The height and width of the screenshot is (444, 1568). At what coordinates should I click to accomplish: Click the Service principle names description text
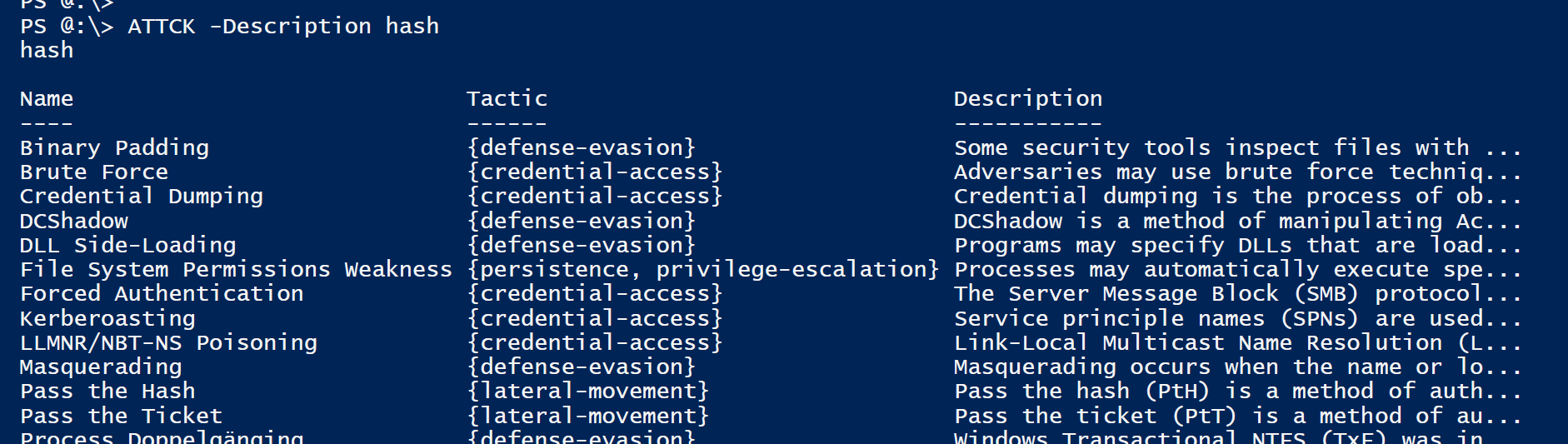pyautogui.click(x=1238, y=319)
